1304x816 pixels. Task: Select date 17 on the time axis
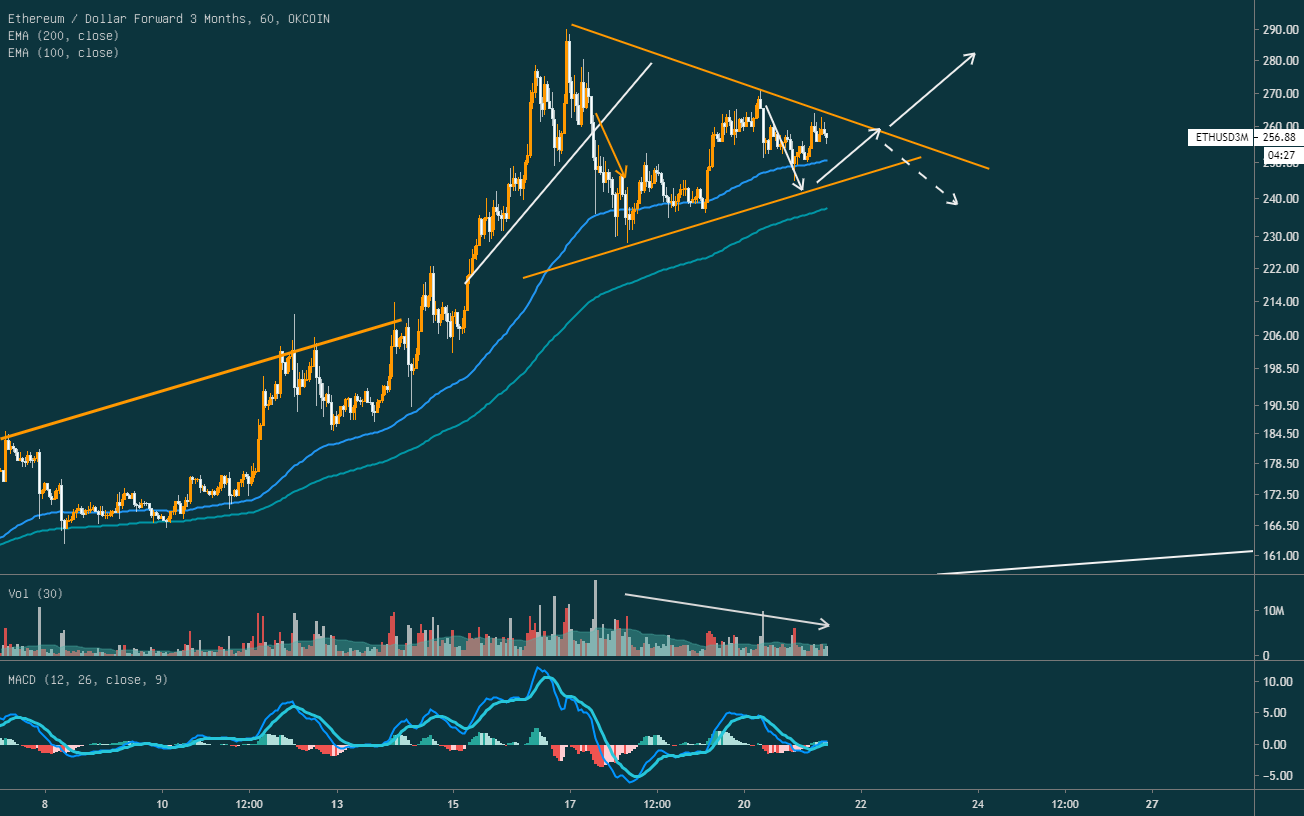pos(570,804)
